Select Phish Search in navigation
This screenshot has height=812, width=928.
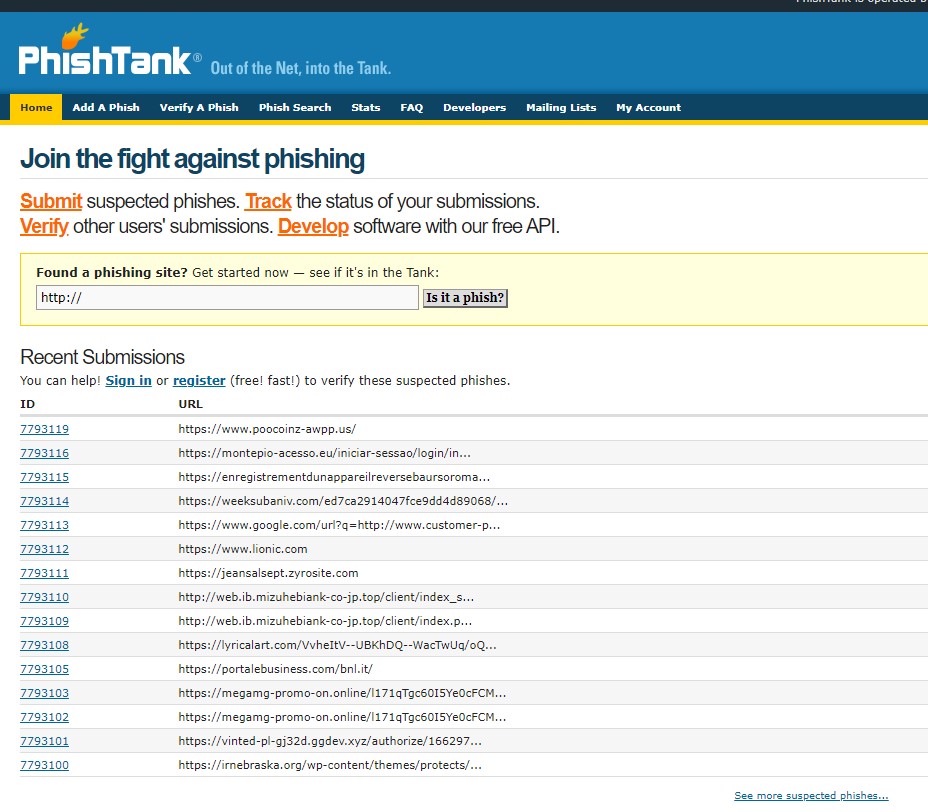295,108
